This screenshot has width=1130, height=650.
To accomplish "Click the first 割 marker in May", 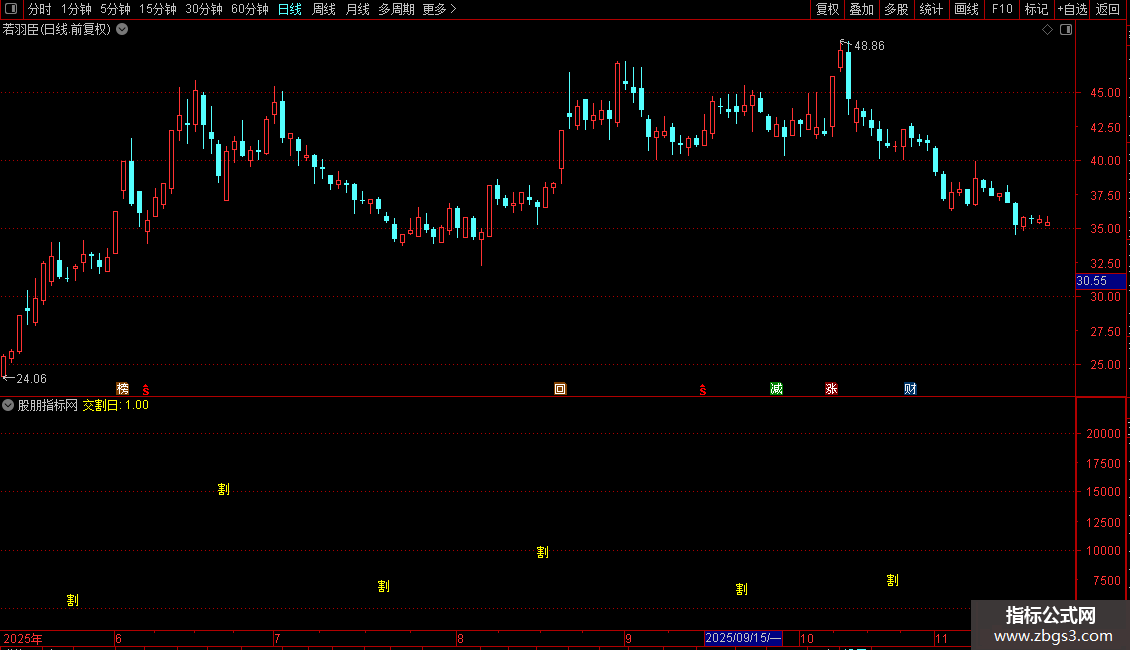I will 73,600.
